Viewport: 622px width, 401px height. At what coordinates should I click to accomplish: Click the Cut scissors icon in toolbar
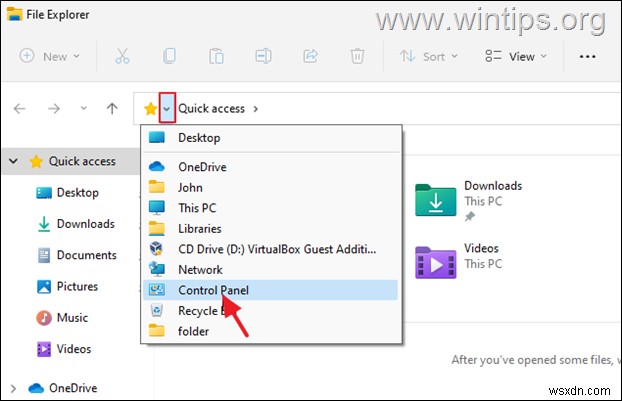point(122,56)
